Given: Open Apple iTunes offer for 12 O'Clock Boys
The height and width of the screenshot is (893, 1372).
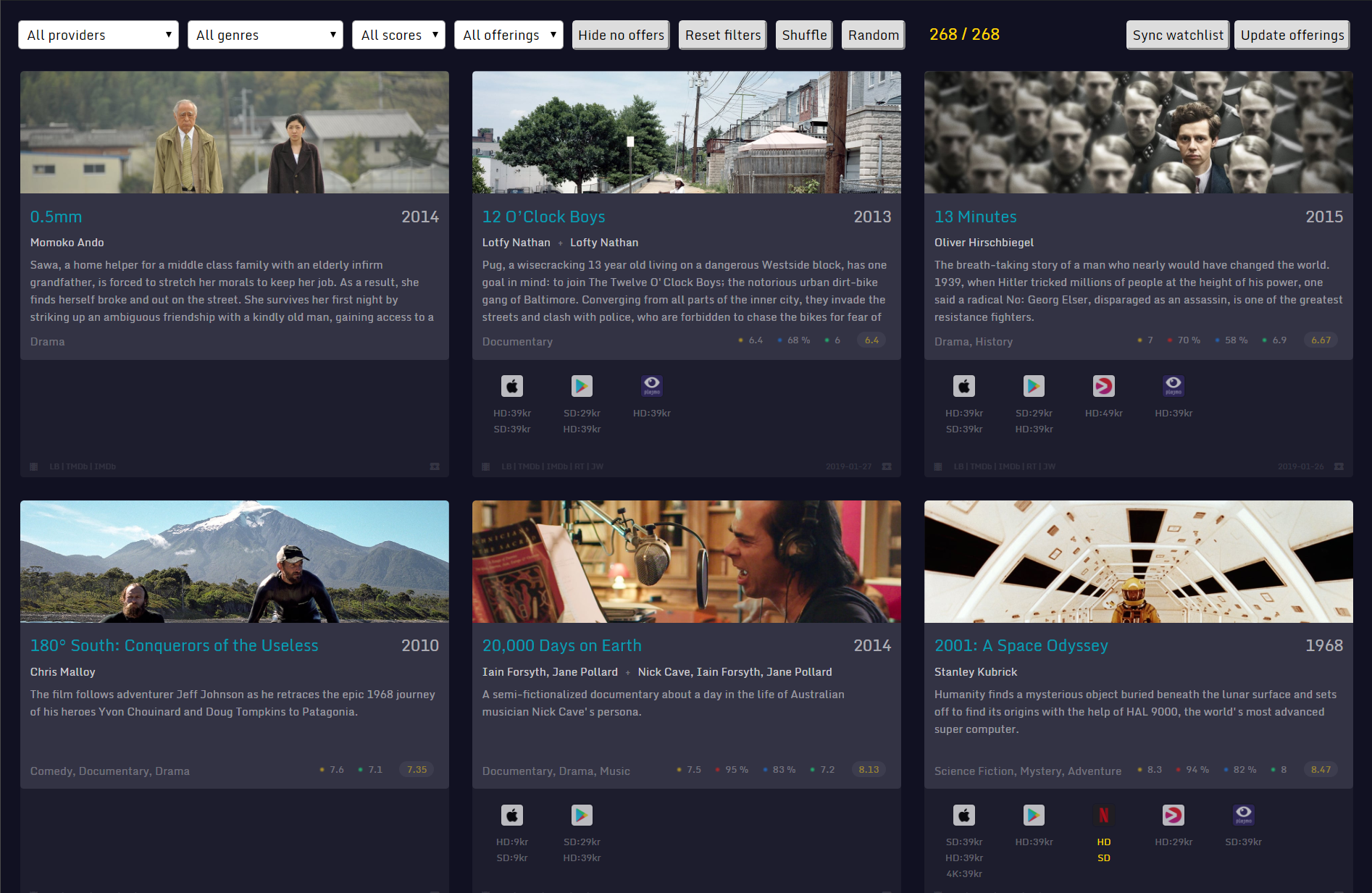Looking at the screenshot, I should click(x=512, y=386).
